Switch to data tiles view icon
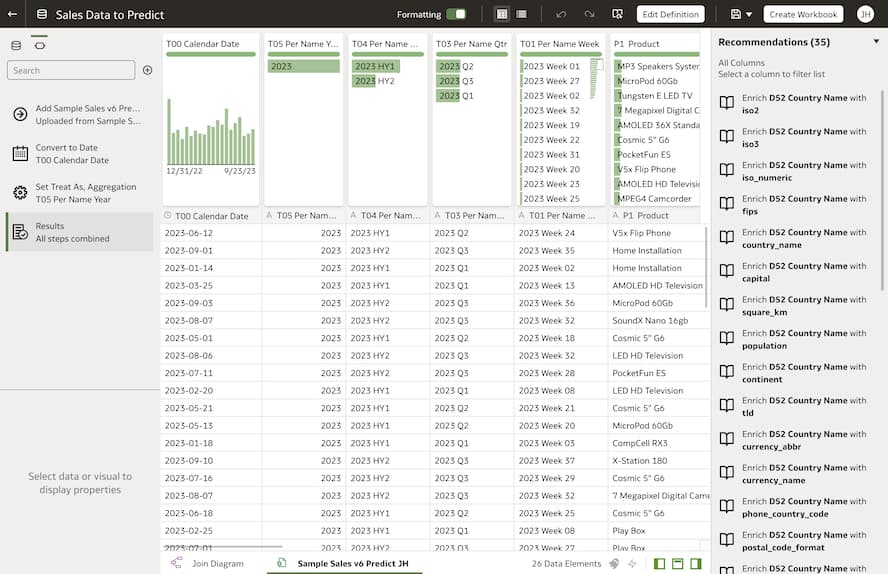The height and width of the screenshot is (574, 888). point(501,14)
